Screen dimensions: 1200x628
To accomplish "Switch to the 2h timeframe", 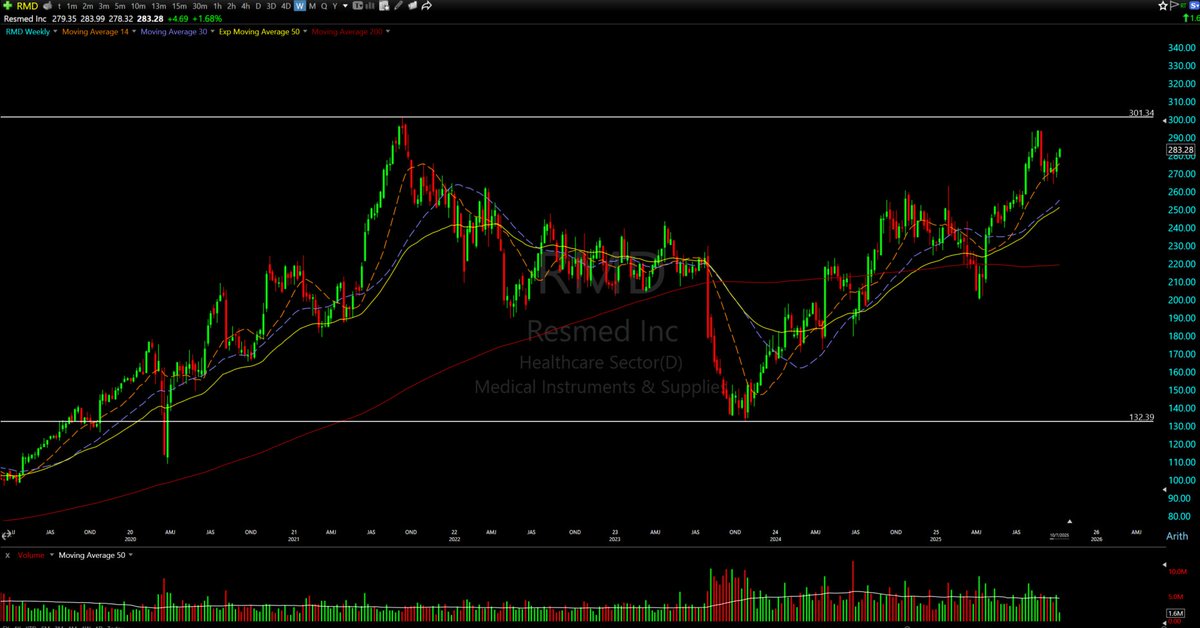I will point(231,6).
